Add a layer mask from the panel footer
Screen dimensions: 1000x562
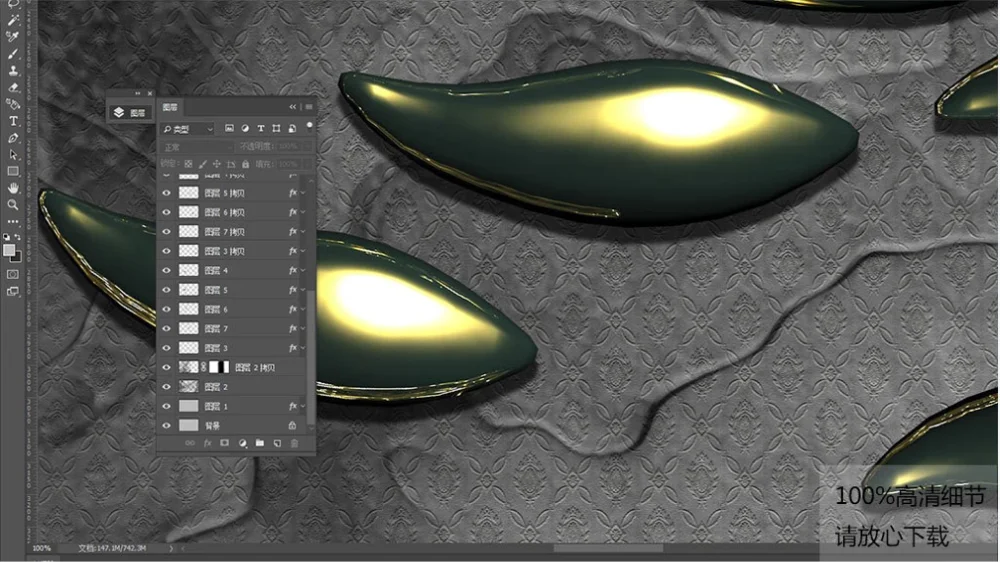pos(224,443)
